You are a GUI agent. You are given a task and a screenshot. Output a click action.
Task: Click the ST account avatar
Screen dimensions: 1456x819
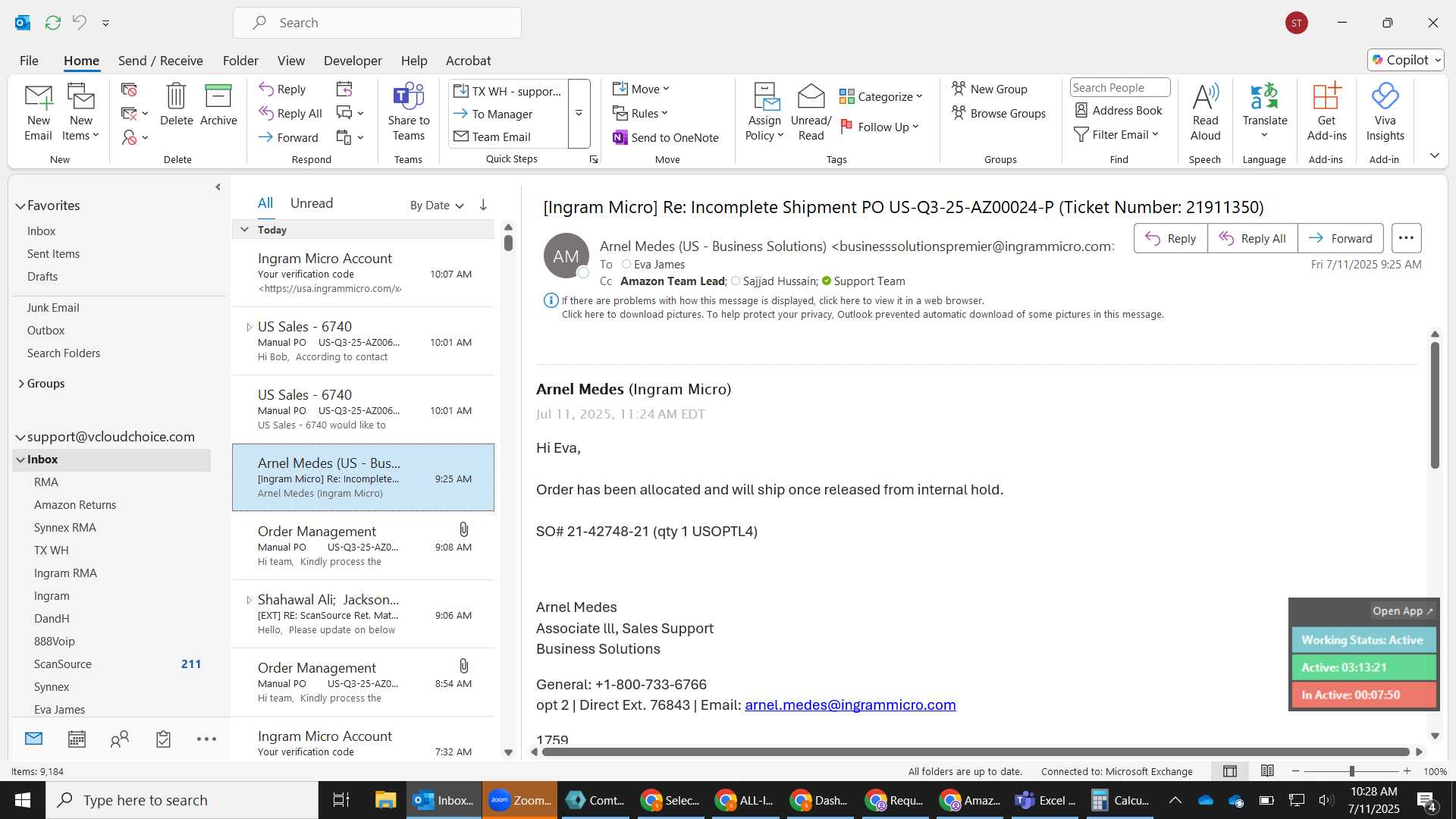[x=1297, y=23]
